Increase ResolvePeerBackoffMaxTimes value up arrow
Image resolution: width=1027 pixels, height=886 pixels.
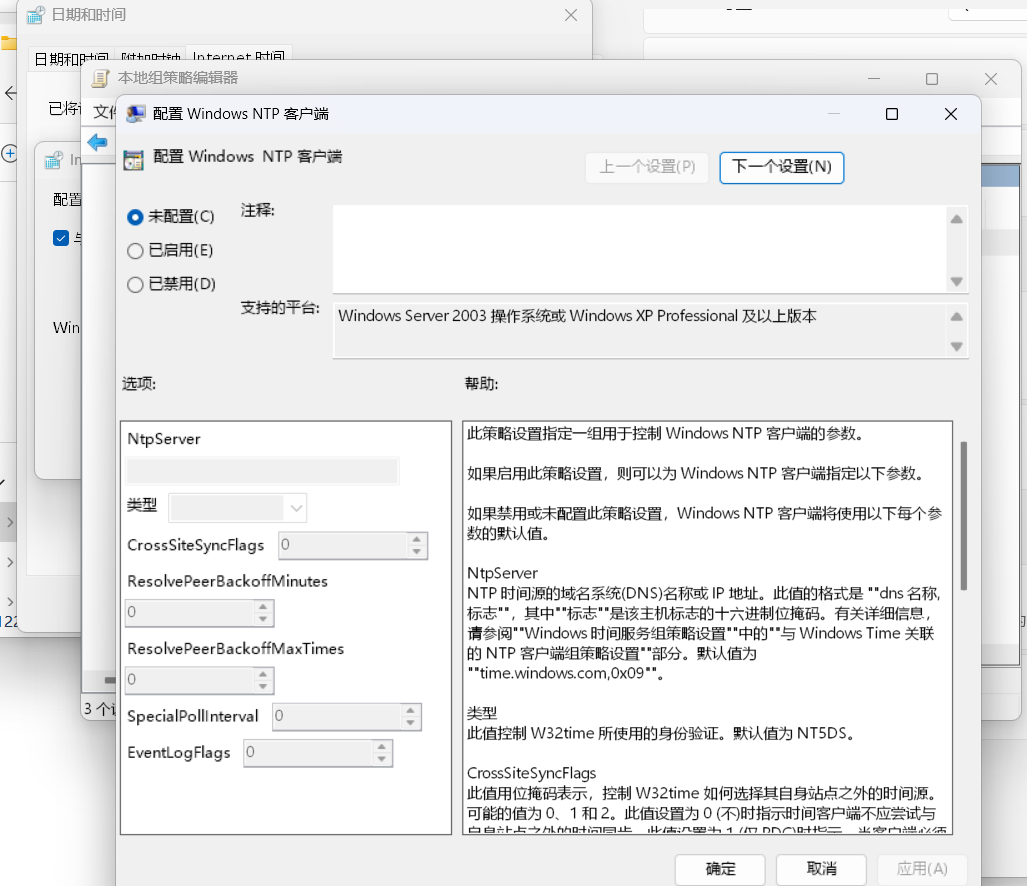pyautogui.click(x=263, y=674)
